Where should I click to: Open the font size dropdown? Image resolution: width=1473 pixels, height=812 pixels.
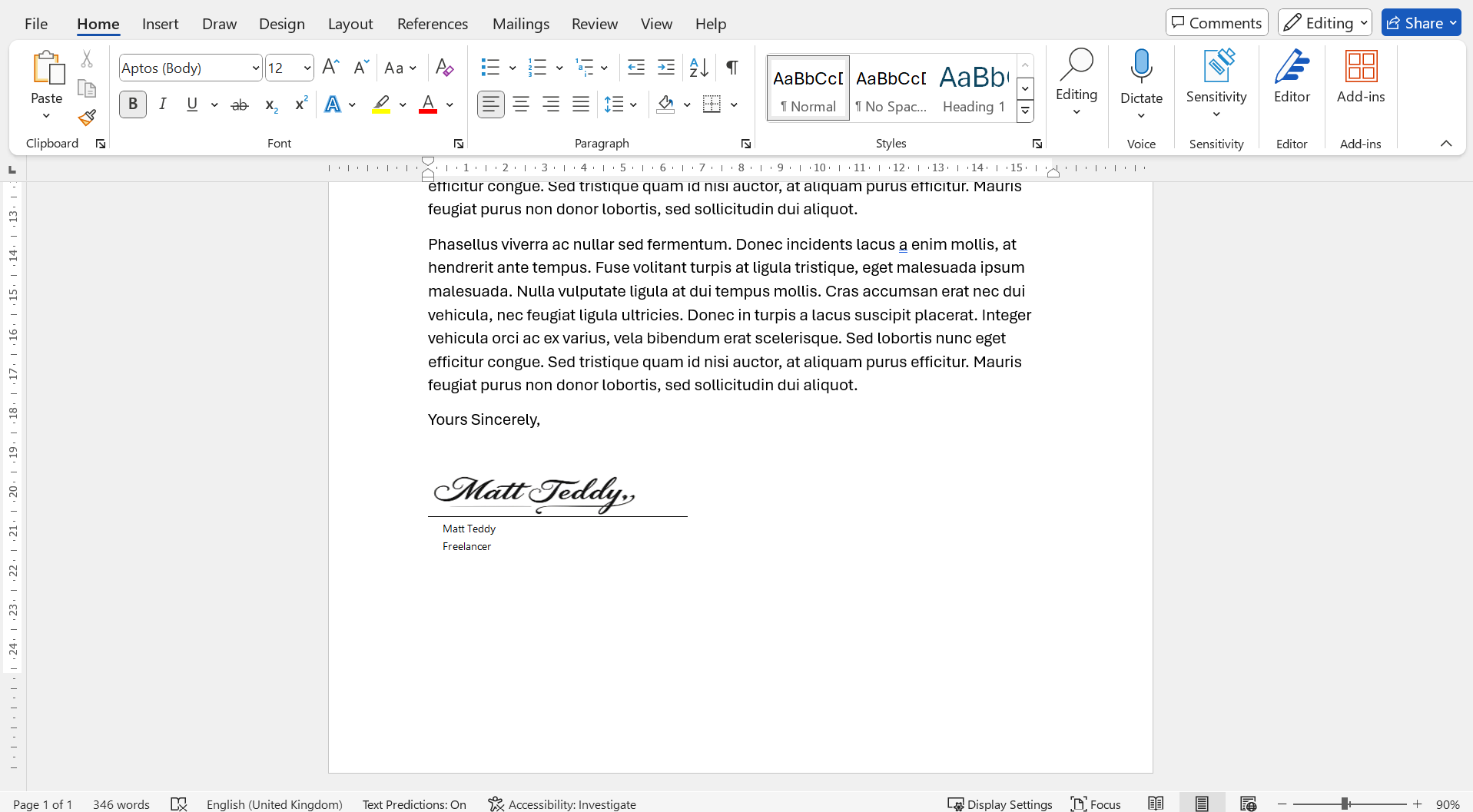coord(307,68)
